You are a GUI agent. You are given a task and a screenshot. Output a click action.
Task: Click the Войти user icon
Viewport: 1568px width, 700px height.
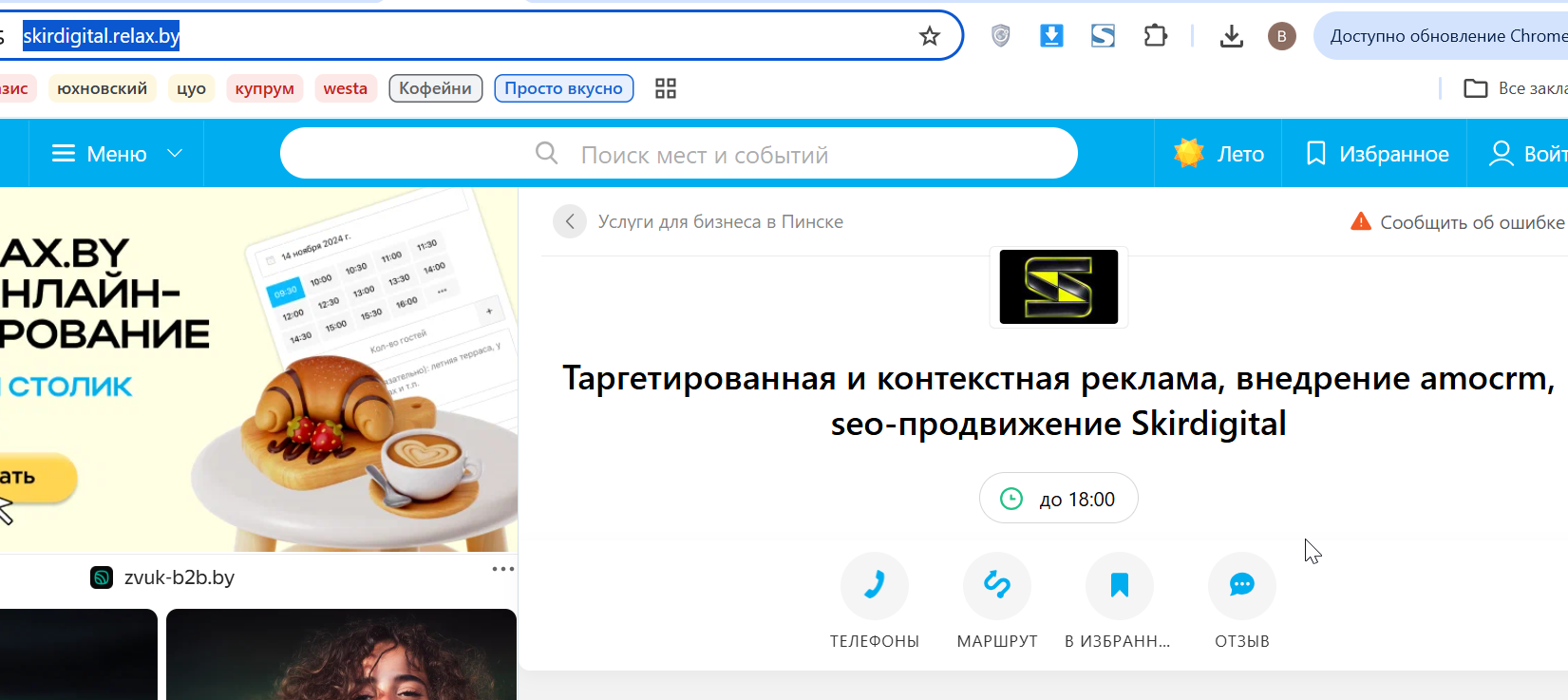pyautogui.click(x=1501, y=154)
